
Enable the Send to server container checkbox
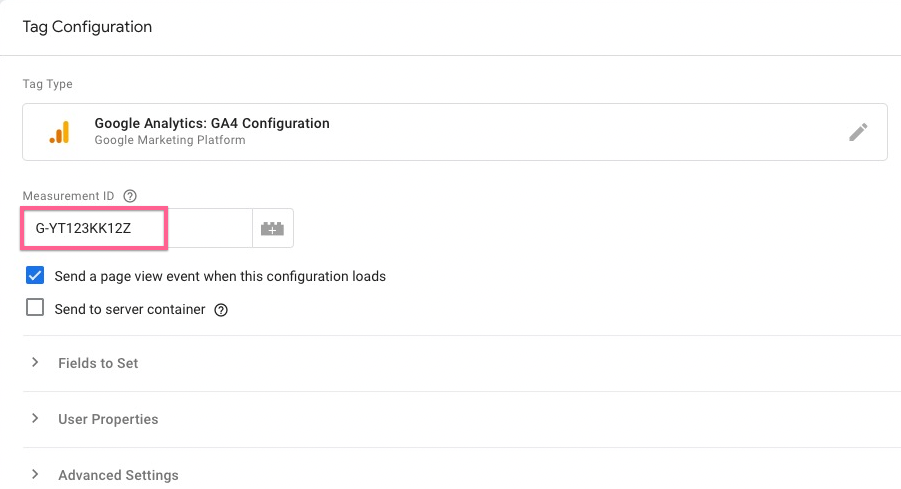(35, 308)
